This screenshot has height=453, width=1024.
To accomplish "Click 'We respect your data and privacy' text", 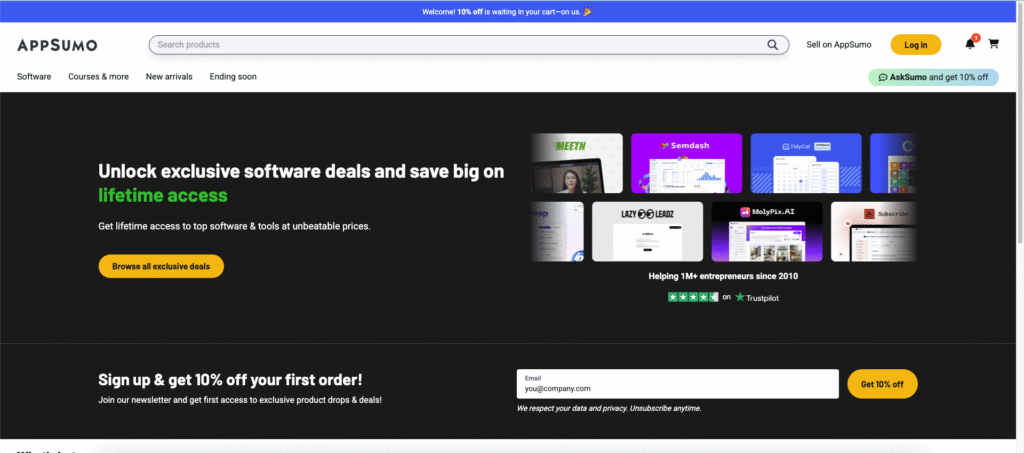I will point(609,409).
